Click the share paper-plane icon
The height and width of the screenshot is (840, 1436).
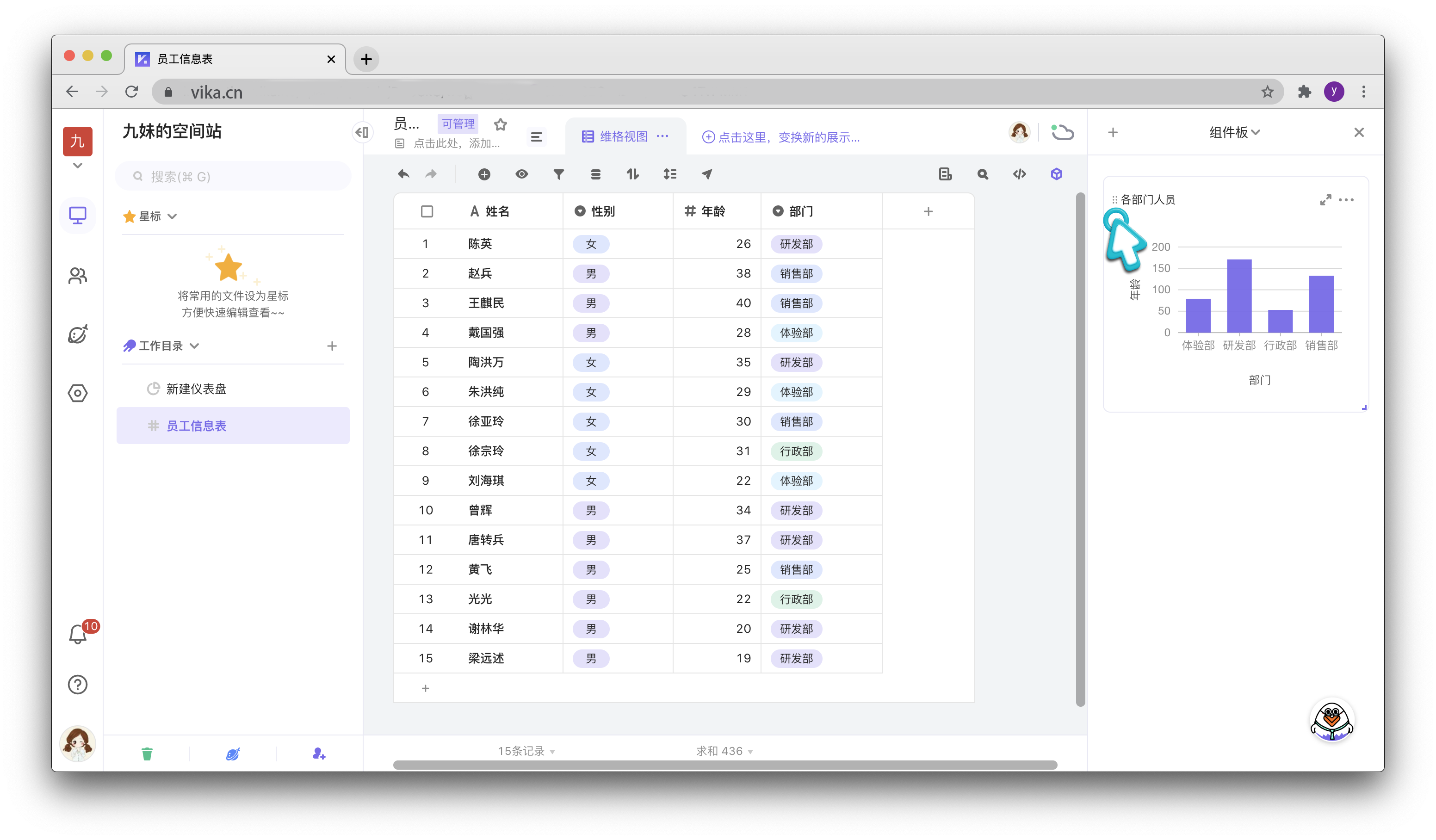[706, 174]
